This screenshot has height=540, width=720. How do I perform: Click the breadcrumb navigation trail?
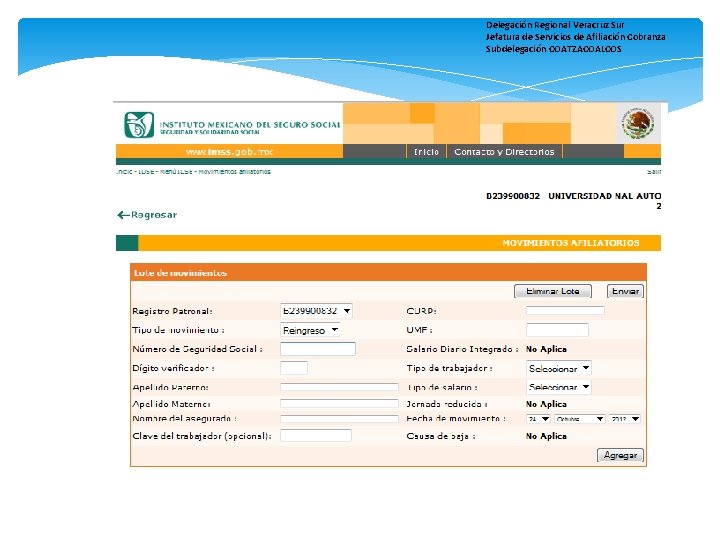(193, 172)
